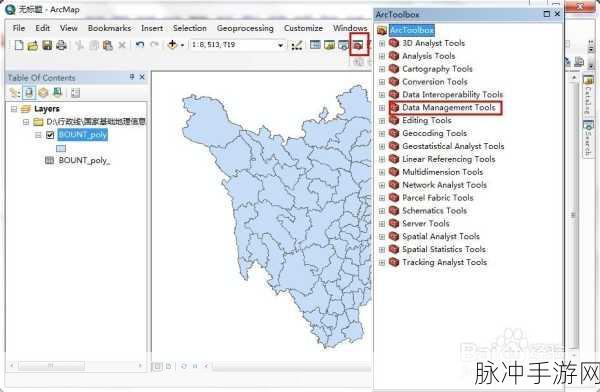Screen dimensions: 600x392
Task: Select the Spatial Statistics Tools toolbox
Action: (443, 249)
